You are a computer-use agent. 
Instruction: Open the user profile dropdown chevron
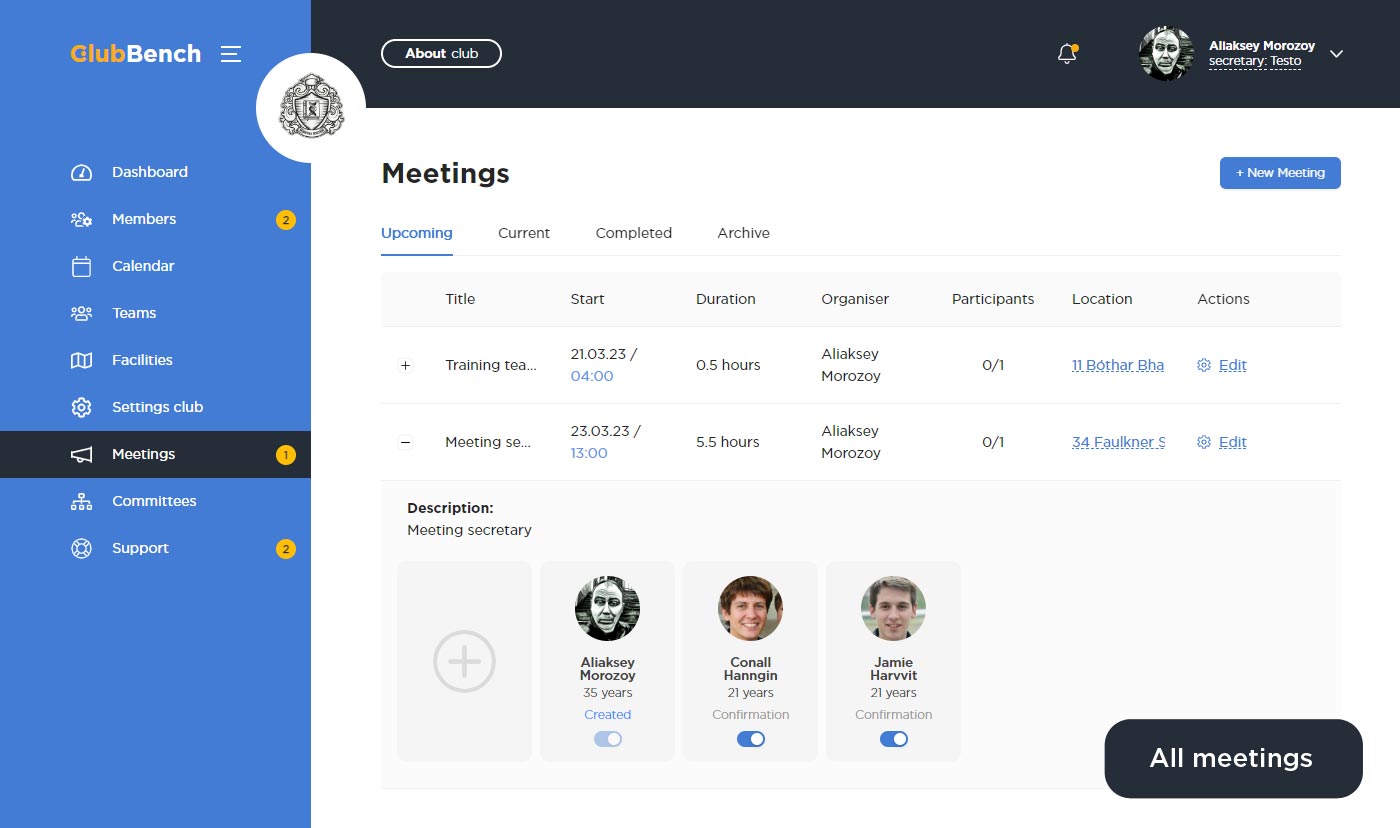coord(1336,54)
